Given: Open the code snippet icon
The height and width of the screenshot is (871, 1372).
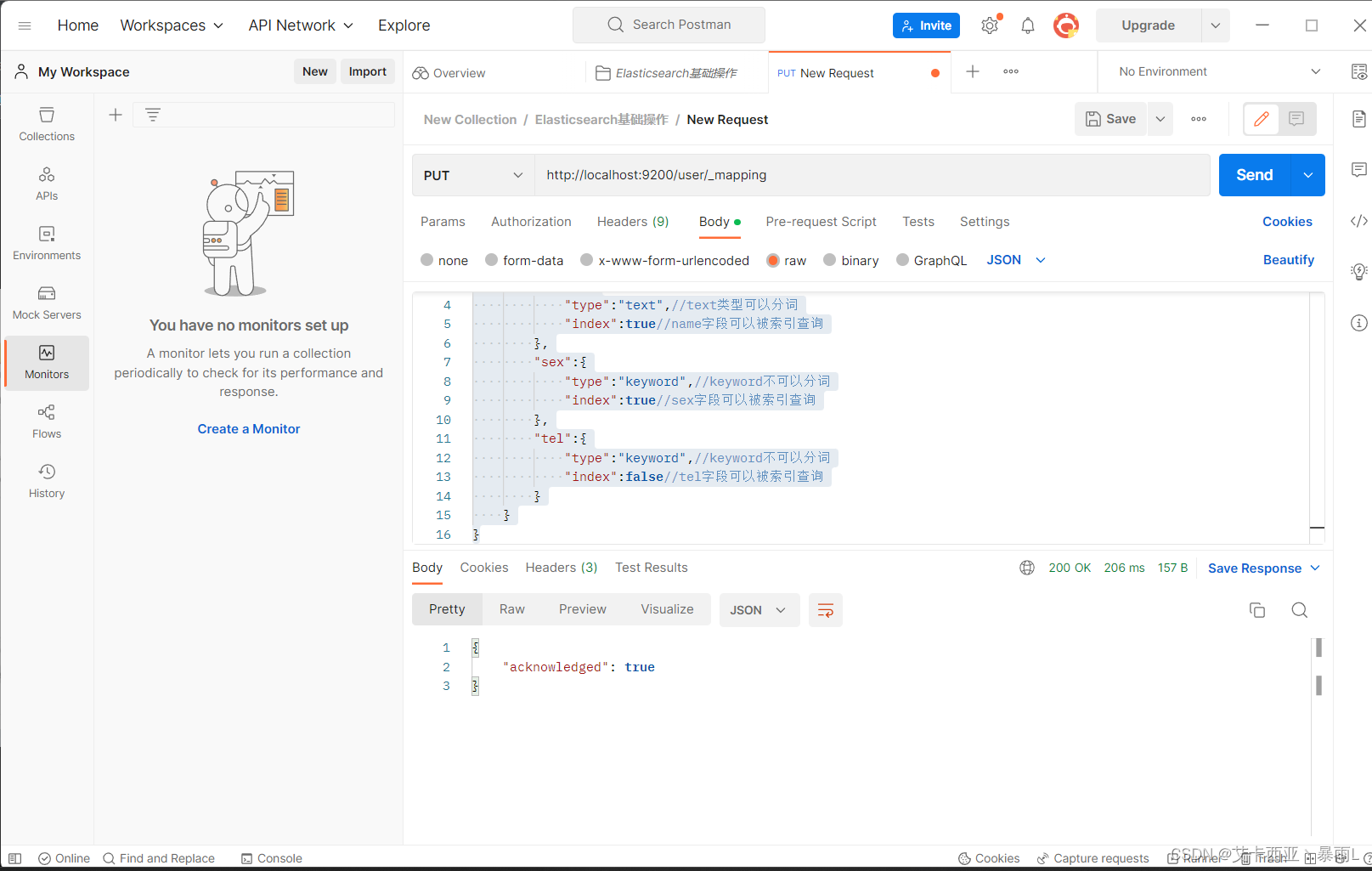Looking at the screenshot, I should click(x=1359, y=221).
